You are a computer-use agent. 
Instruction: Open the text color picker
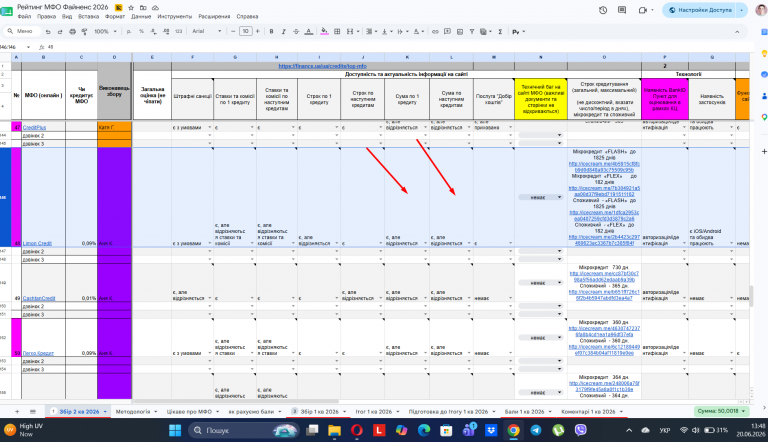(x=309, y=31)
